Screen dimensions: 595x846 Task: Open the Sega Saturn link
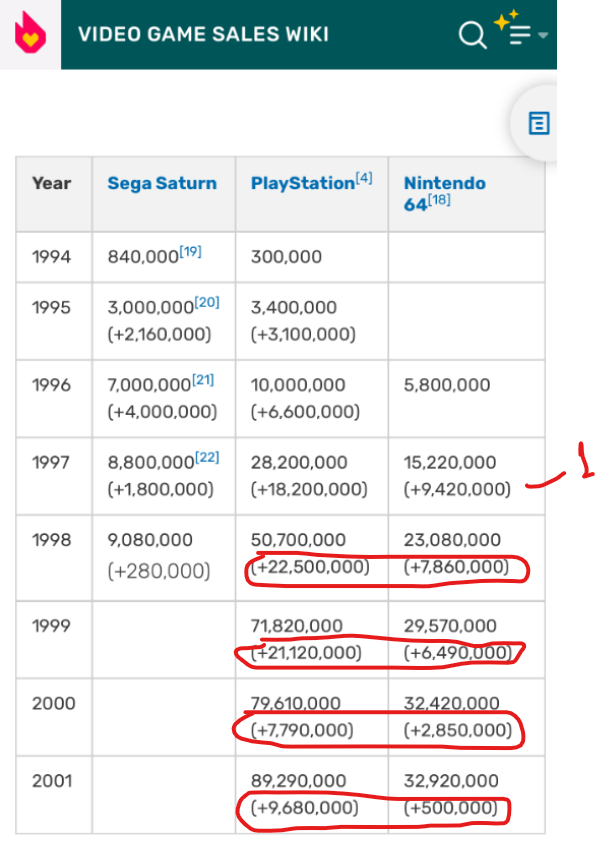coord(162,183)
